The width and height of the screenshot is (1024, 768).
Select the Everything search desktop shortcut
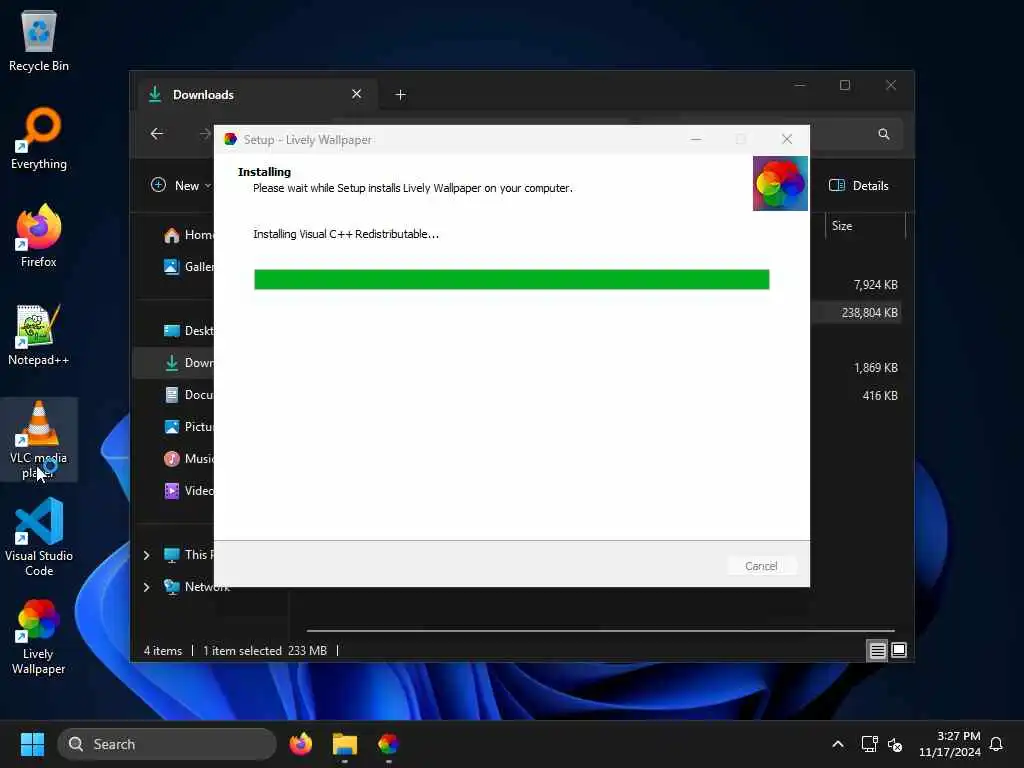[39, 138]
